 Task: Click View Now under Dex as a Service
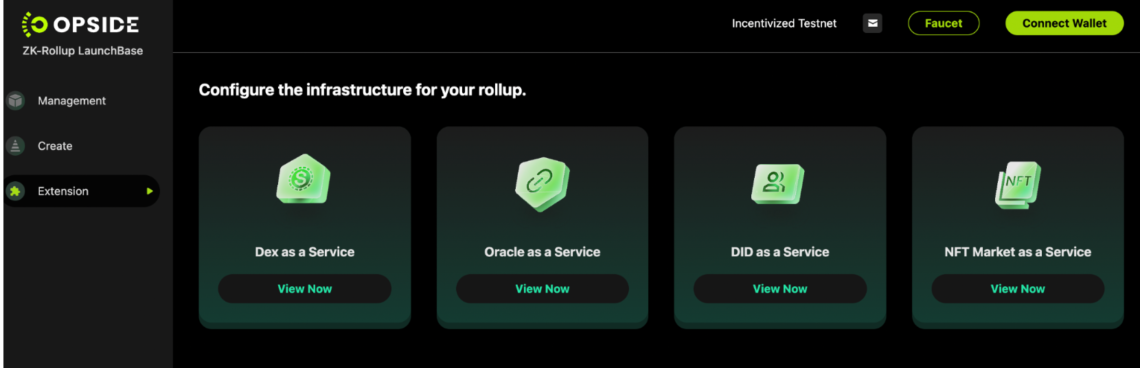pyautogui.click(x=305, y=289)
